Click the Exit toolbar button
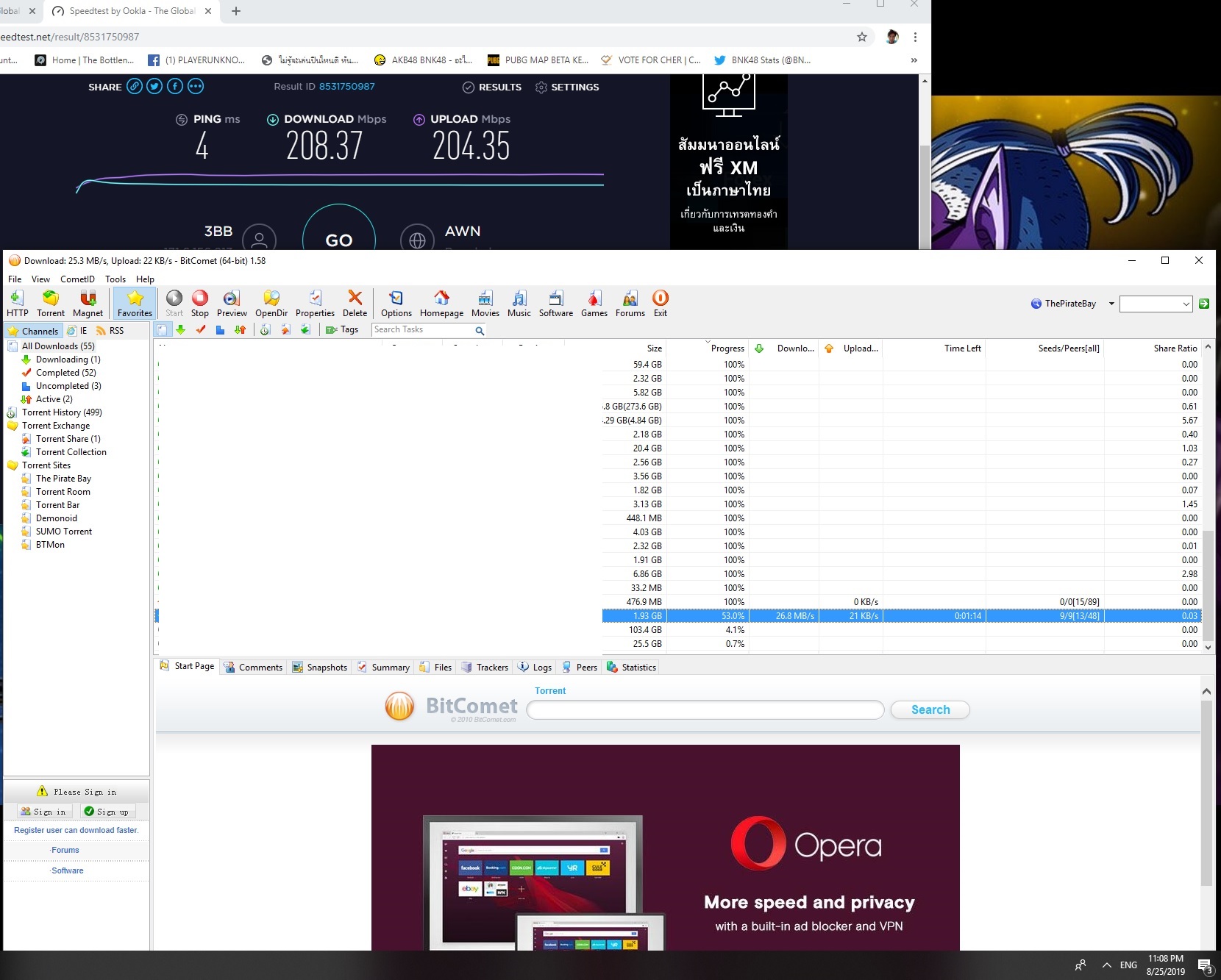The width and height of the screenshot is (1221, 980). point(661,303)
